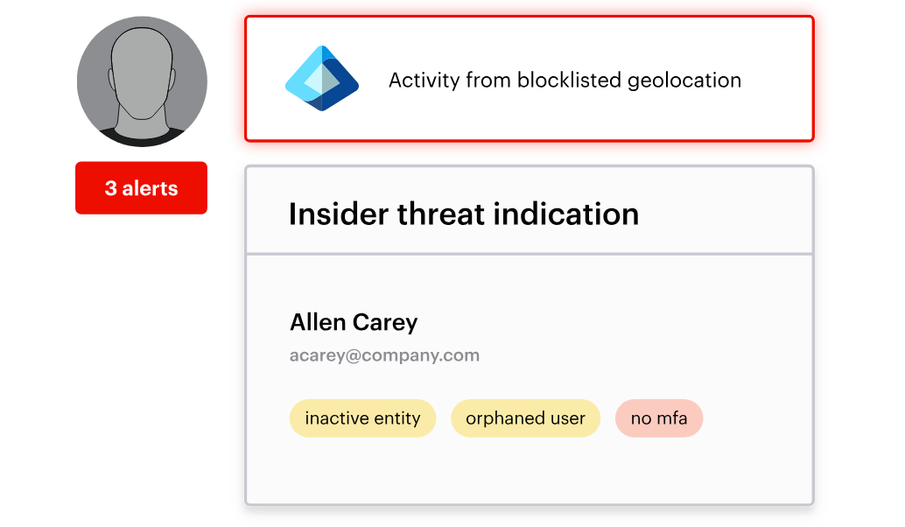Image resolution: width=905 pixels, height=527 pixels.
Task: Select the Activity from blocklisted geolocation text
Action: coord(564,80)
